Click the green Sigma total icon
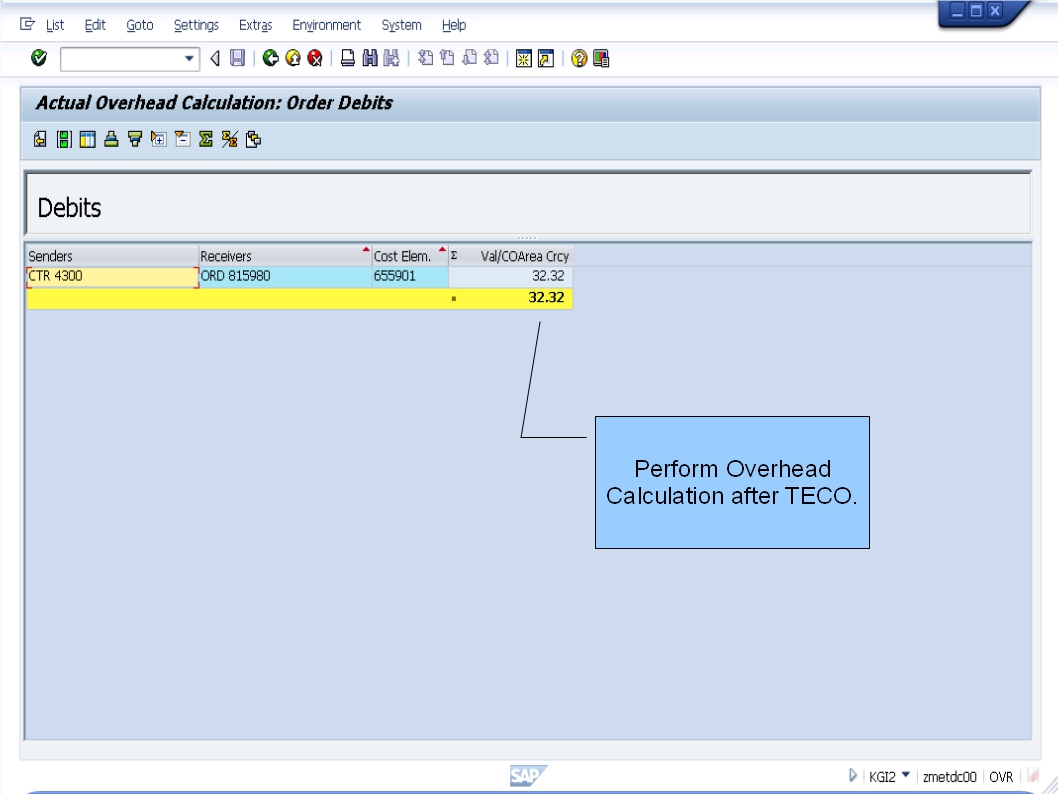This screenshot has height=794, width=1058. point(206,140)
